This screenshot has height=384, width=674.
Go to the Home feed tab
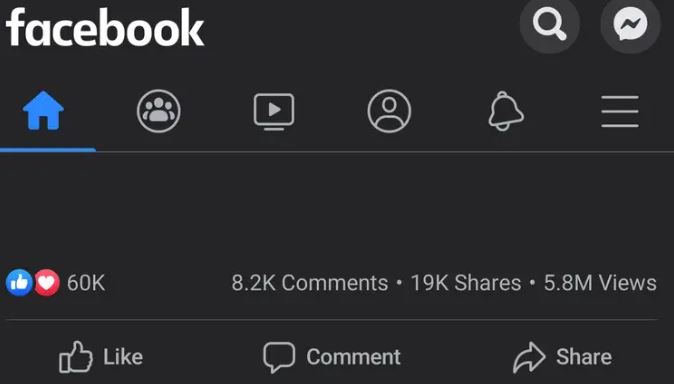point(43,111)
